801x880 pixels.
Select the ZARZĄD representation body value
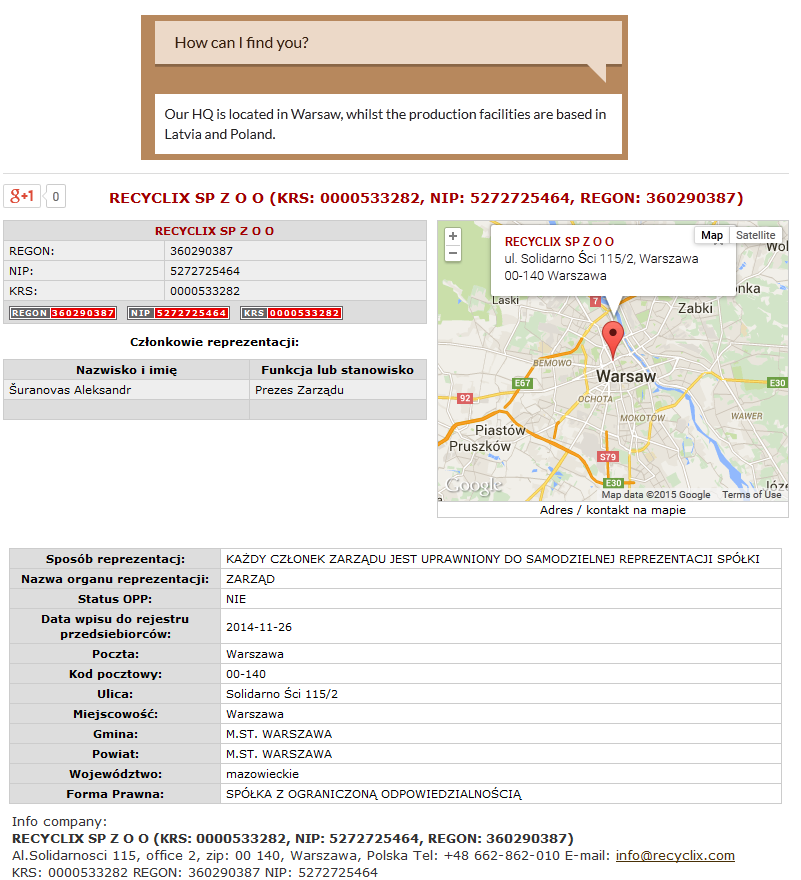coord(250,579)
